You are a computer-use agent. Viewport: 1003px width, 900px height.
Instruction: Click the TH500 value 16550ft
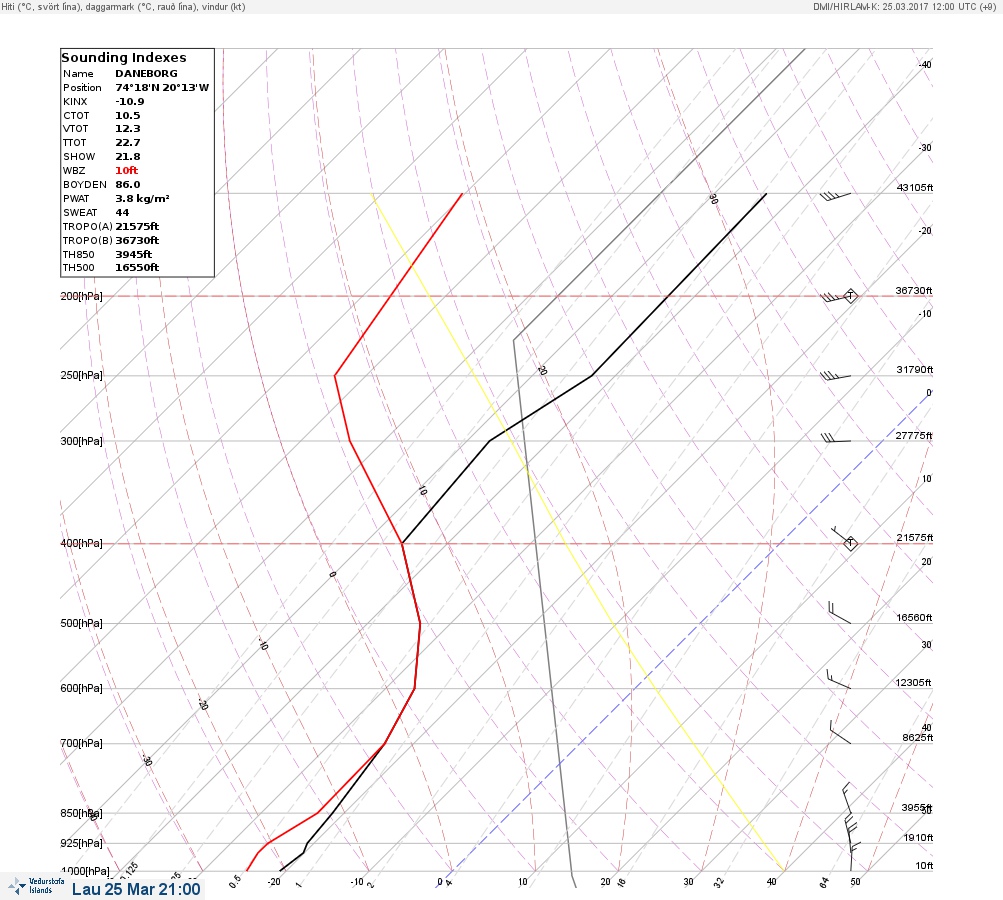[137, 267]
